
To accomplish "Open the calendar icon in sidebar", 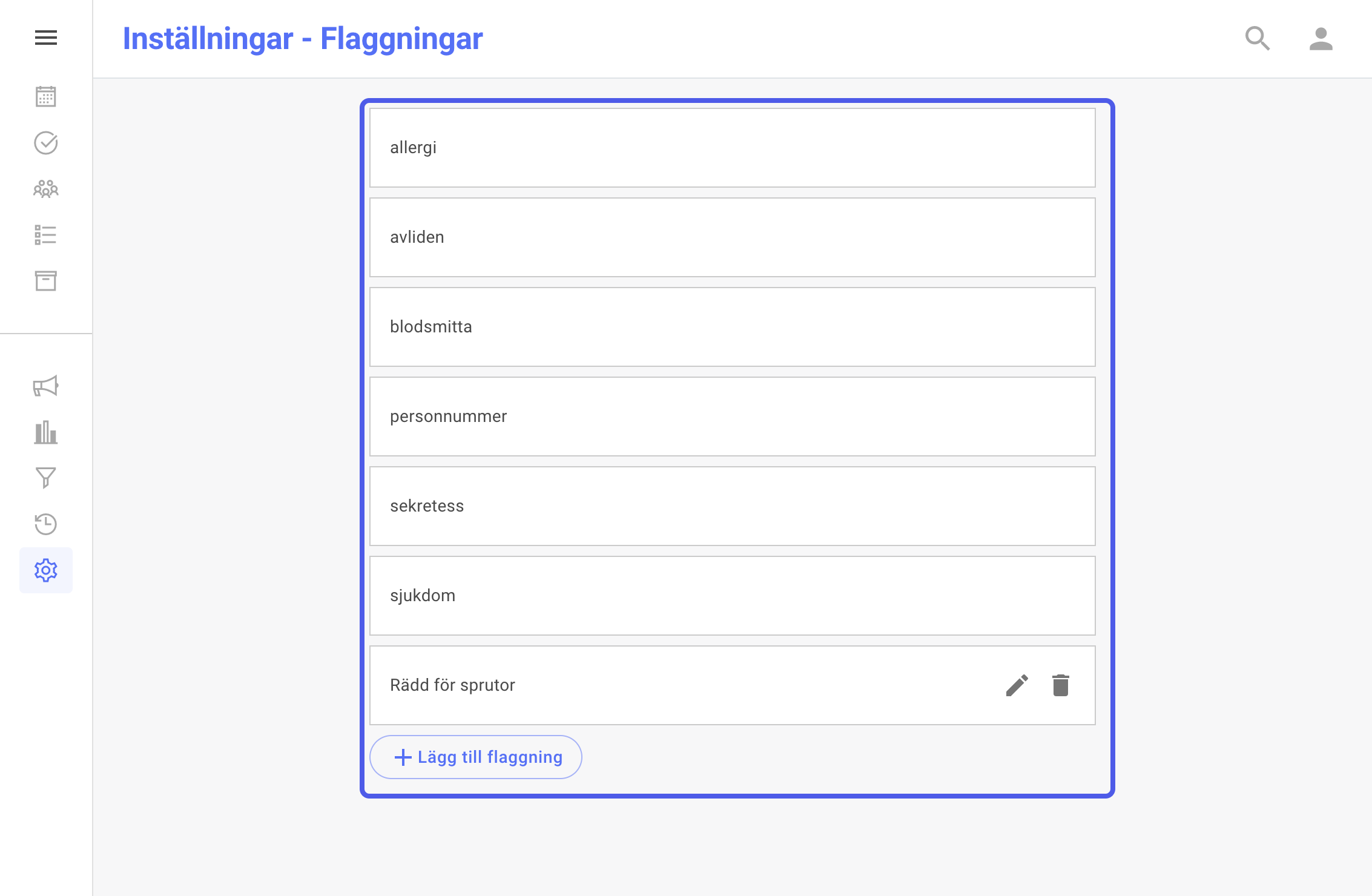I will point(46,97).
